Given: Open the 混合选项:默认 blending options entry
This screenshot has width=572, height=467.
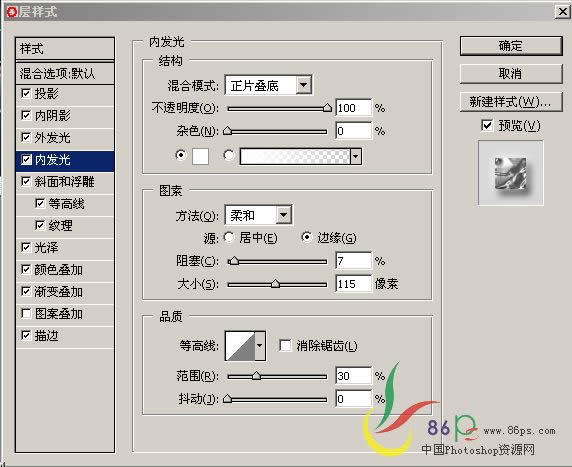Looking at the screenshot, I should point(65,73).
